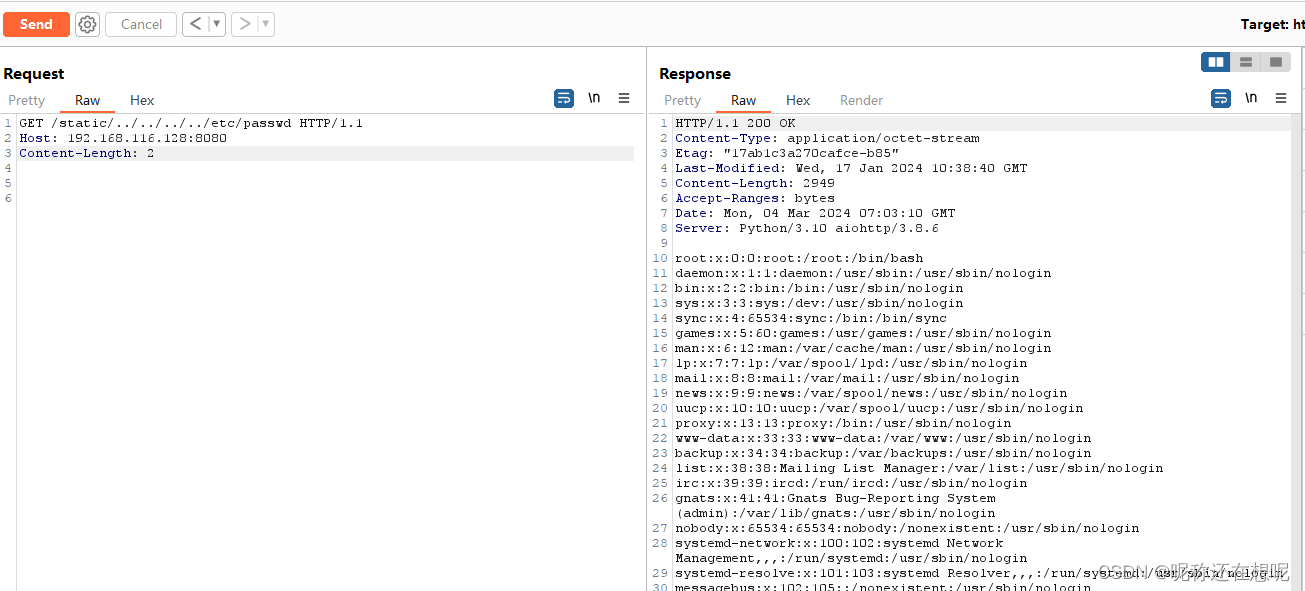This screenshot has width=1305, height=591.
Task: Select the Response Raw tab
Action: (744, 100)
